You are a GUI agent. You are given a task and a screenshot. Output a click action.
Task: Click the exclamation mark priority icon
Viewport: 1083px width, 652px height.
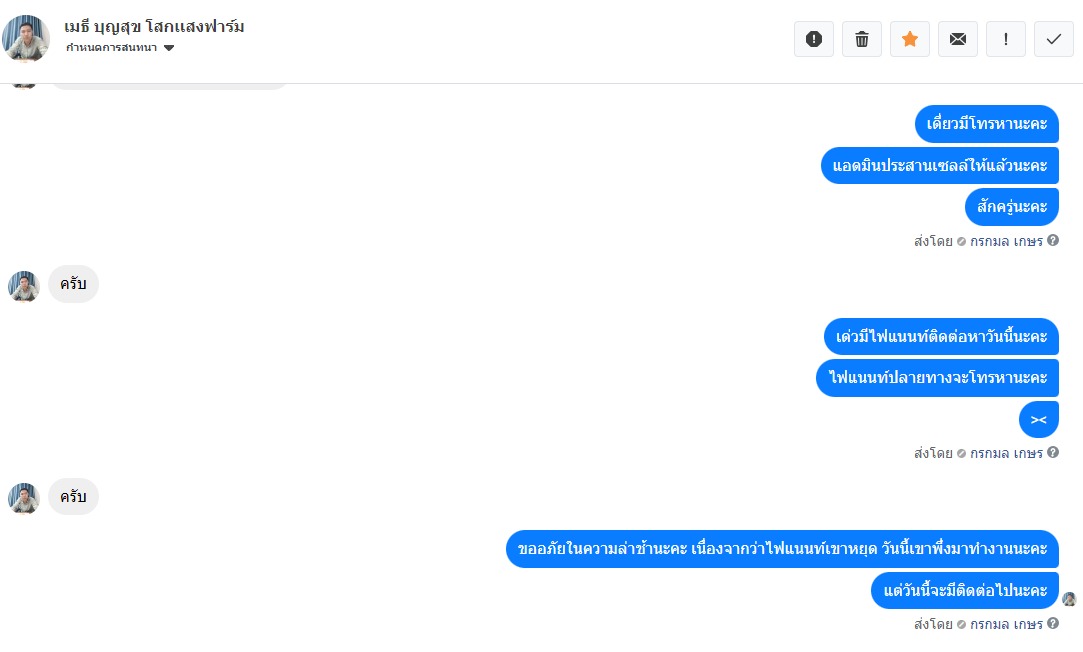[x=1006, y=39]
